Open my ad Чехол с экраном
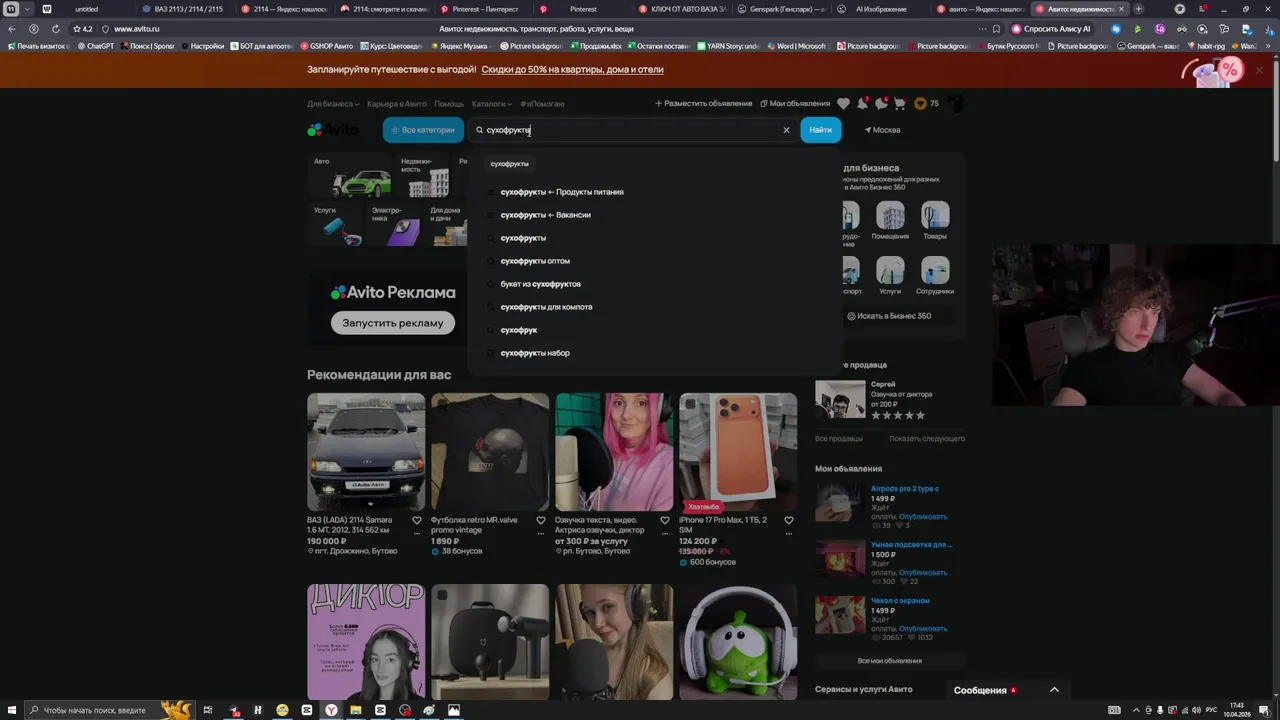This screenshot has height=720, width=1280. 900,601
